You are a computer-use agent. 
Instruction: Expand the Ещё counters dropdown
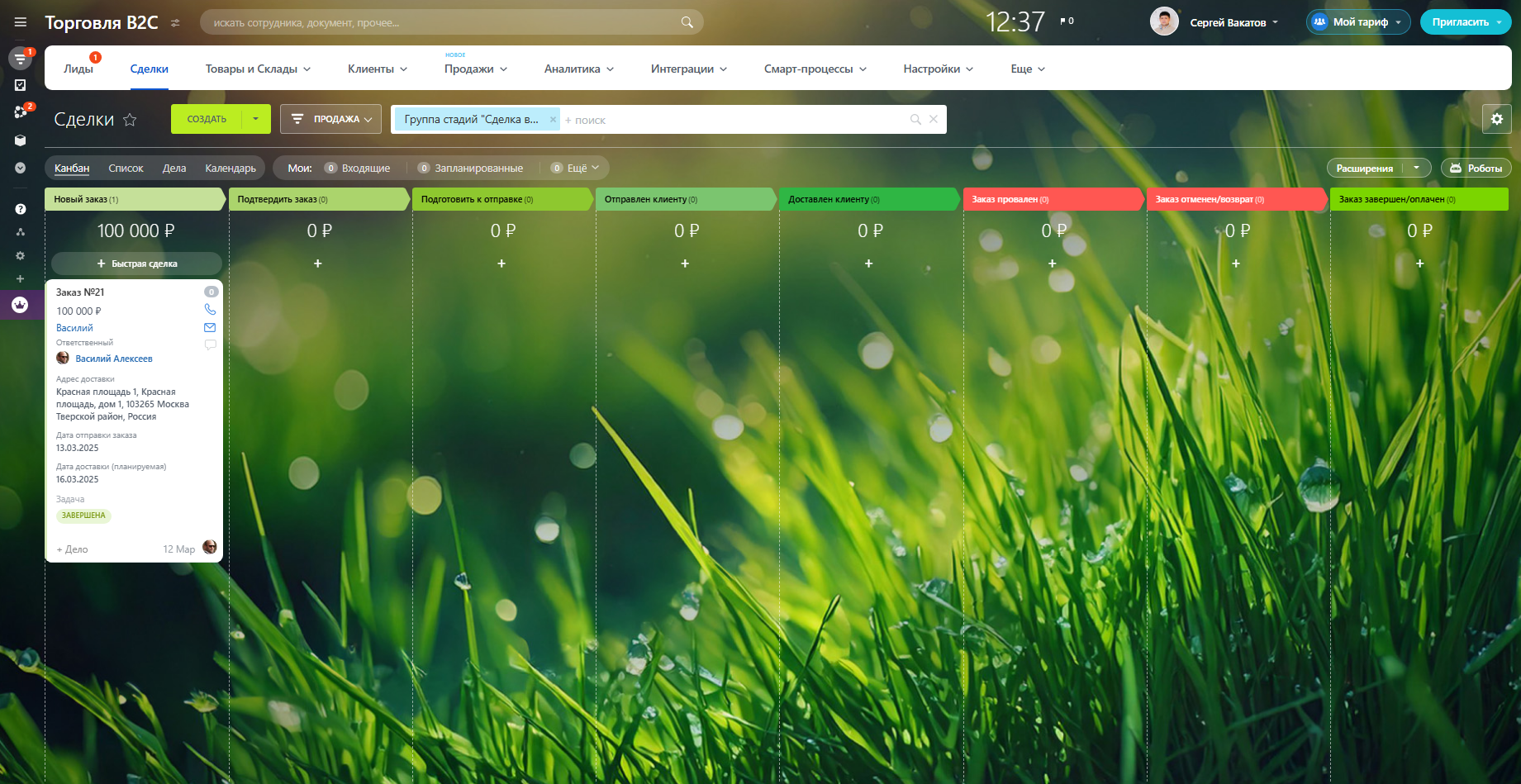pyautogui.click(x=575, y=169)
